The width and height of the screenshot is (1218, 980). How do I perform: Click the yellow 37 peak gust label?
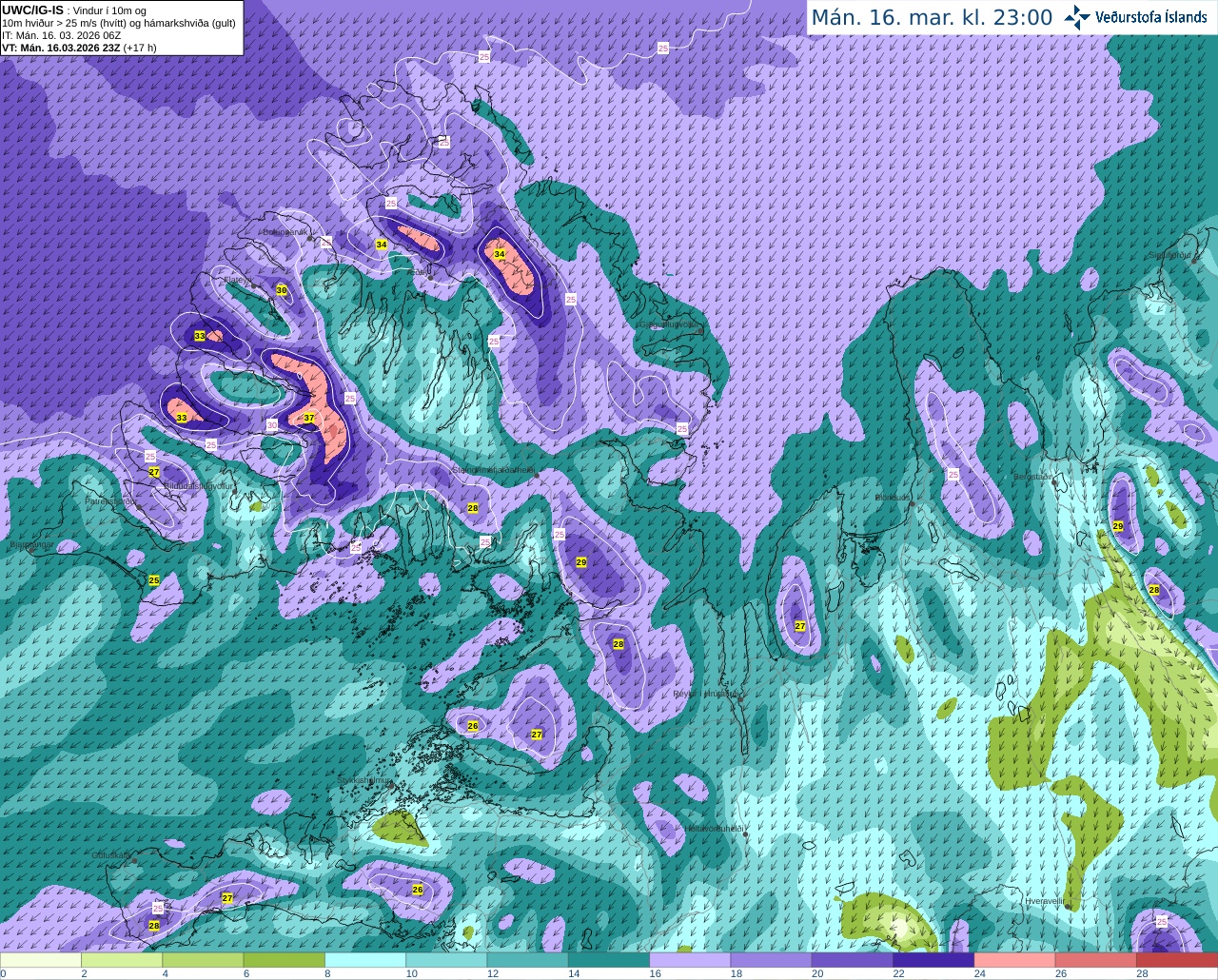(309, 418)
